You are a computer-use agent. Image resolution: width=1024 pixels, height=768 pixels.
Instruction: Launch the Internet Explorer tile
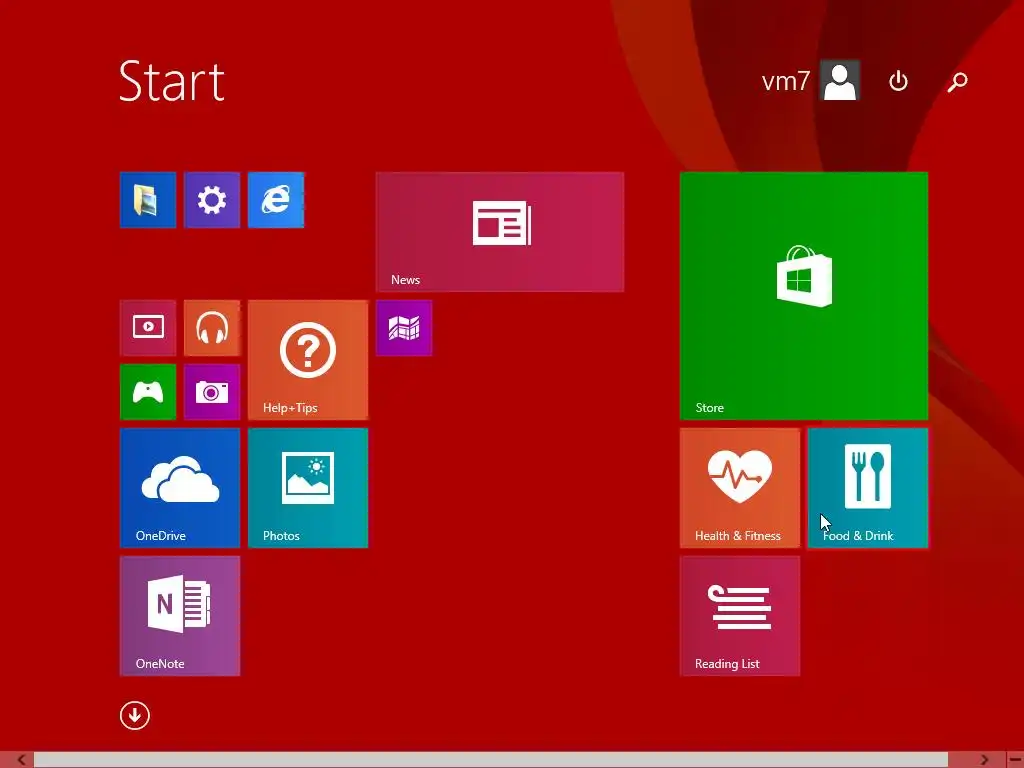point(276,200)
